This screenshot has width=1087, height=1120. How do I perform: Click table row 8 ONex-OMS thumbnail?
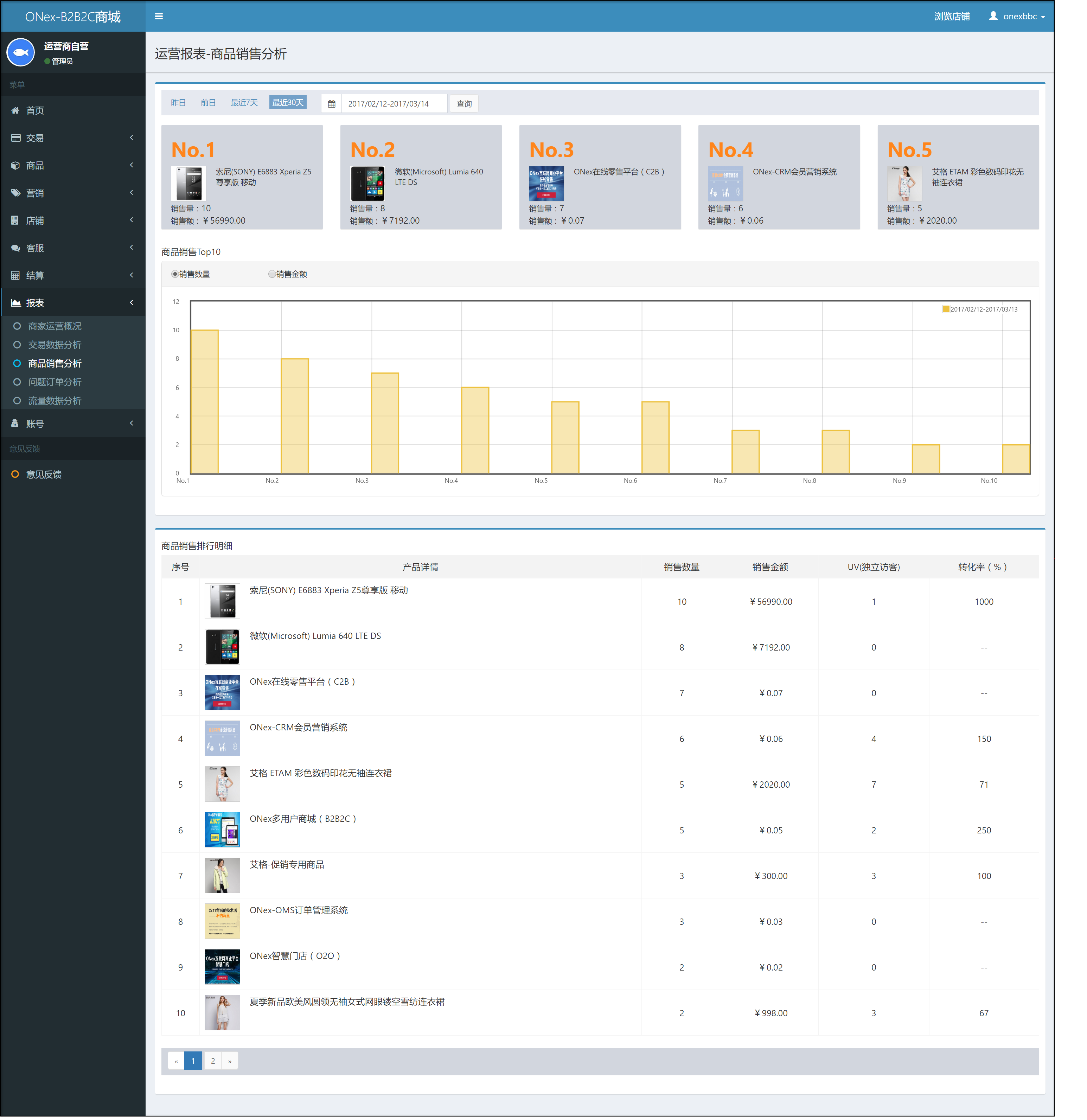(222, 921)
